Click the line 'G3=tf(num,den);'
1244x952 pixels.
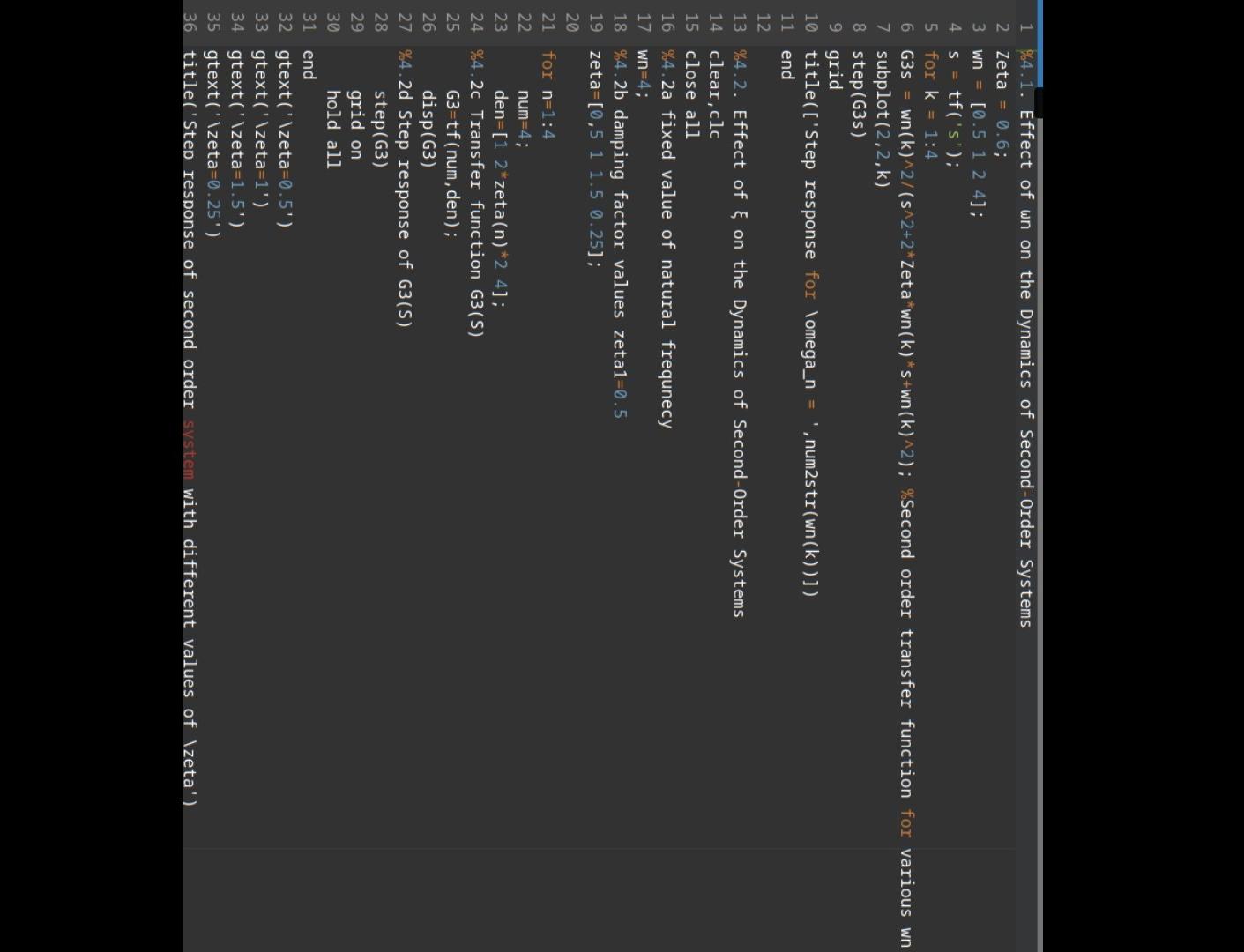click(453, 163)
